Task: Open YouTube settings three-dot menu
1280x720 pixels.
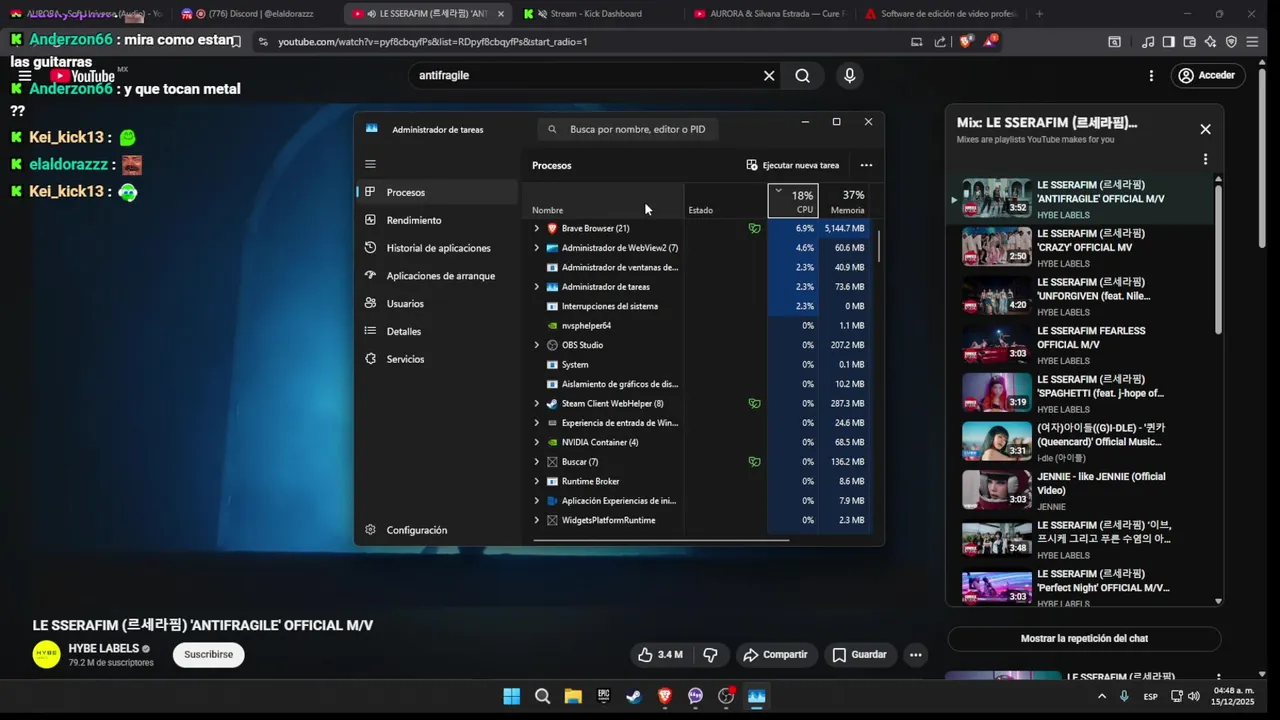Action: [1151, 76]
